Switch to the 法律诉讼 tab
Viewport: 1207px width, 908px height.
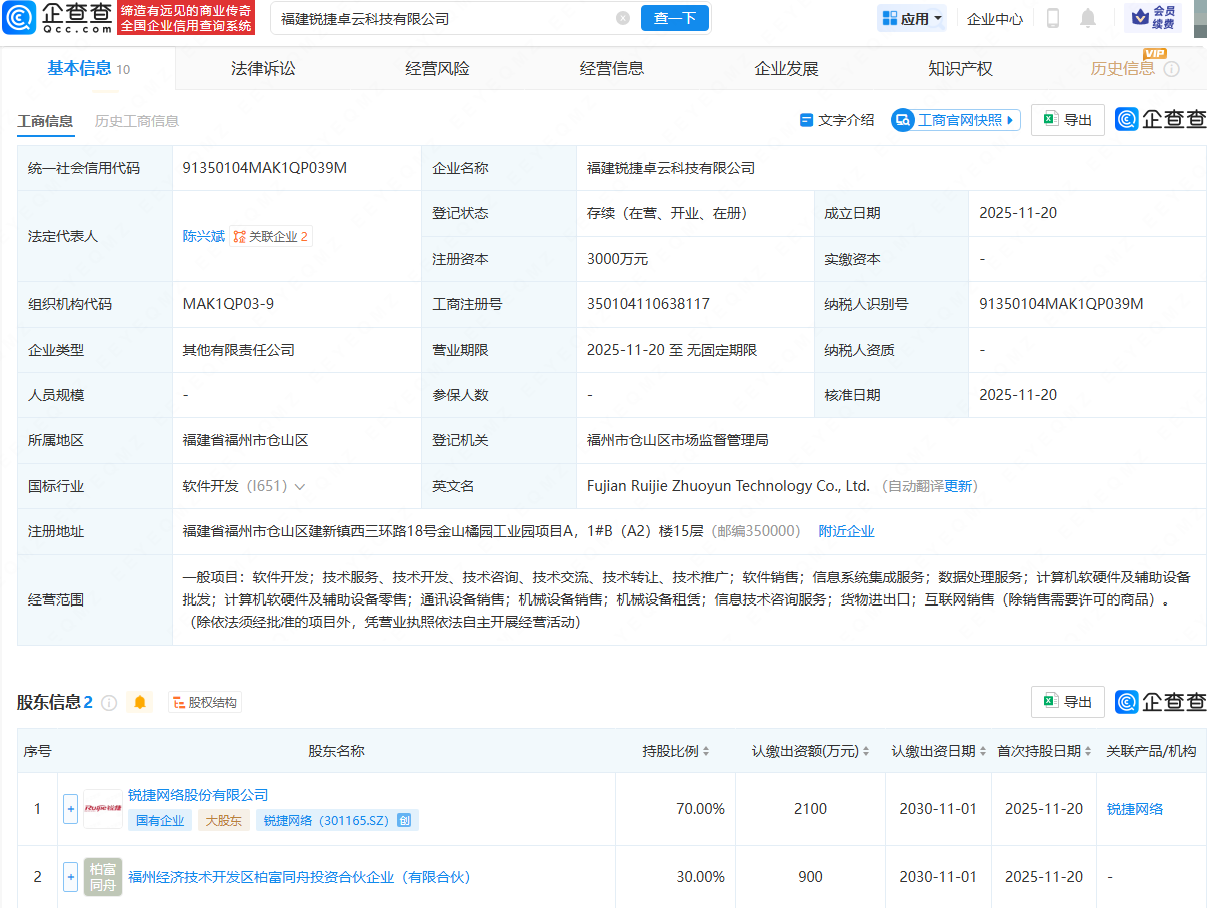pyautogui.click(x=263, y=69)
